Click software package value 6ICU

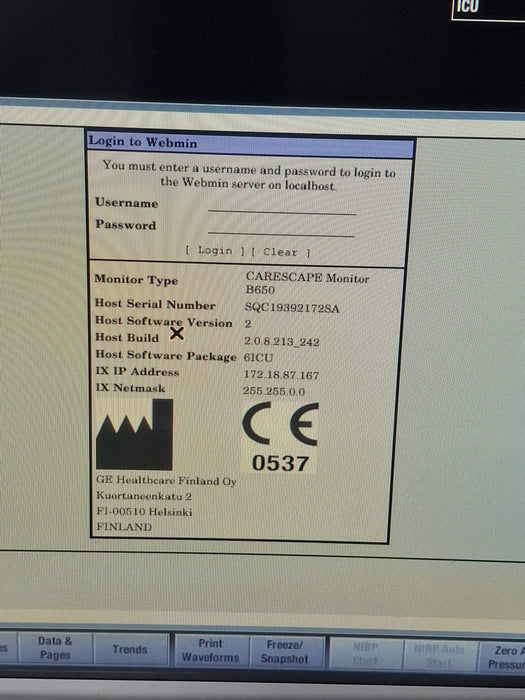pos(258,358)
